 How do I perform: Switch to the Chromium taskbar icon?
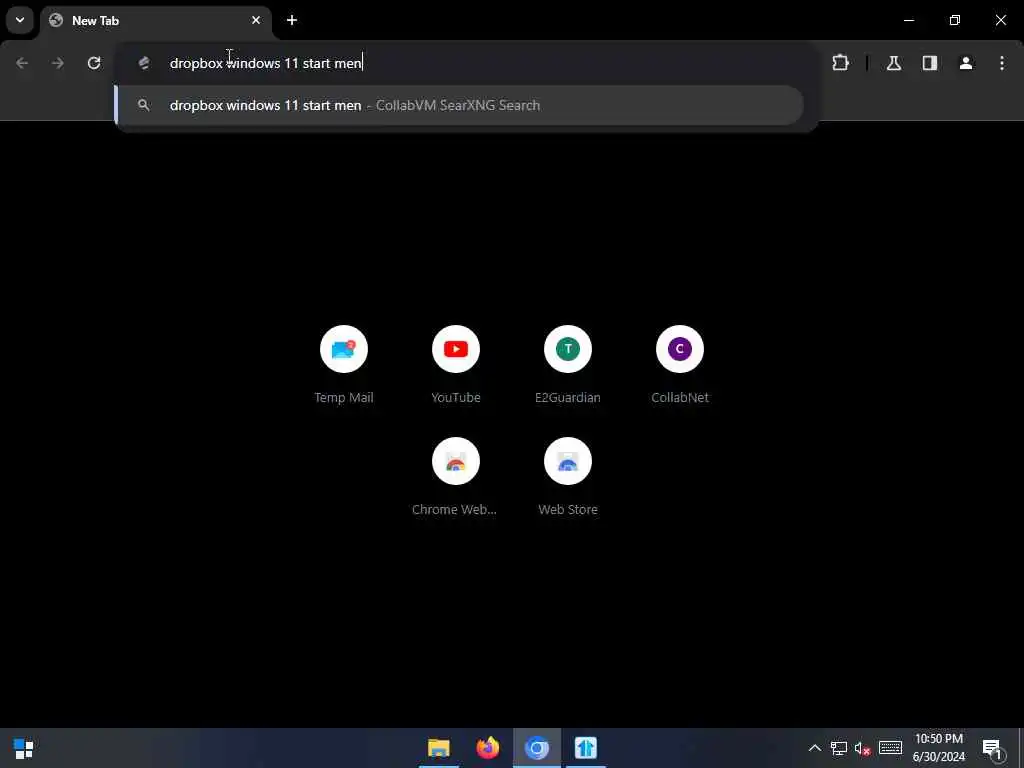[537, 748]
